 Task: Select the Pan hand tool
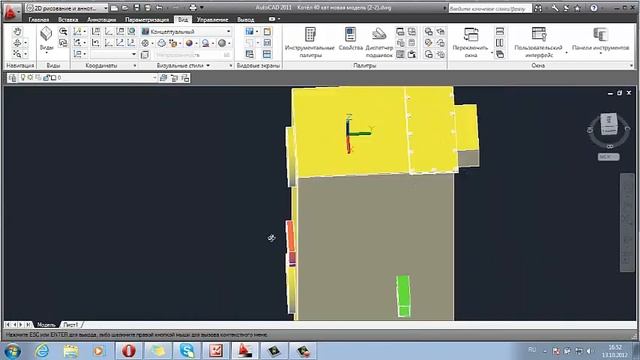[17, 32]
